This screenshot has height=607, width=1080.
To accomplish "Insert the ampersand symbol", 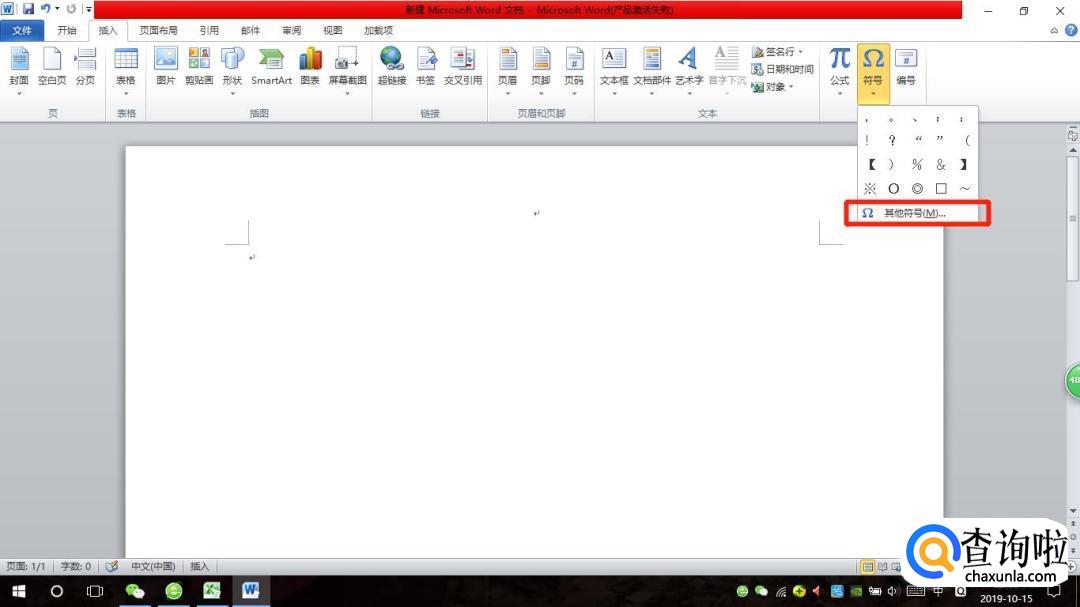I will pyautogui.click(x=941, y=165).
